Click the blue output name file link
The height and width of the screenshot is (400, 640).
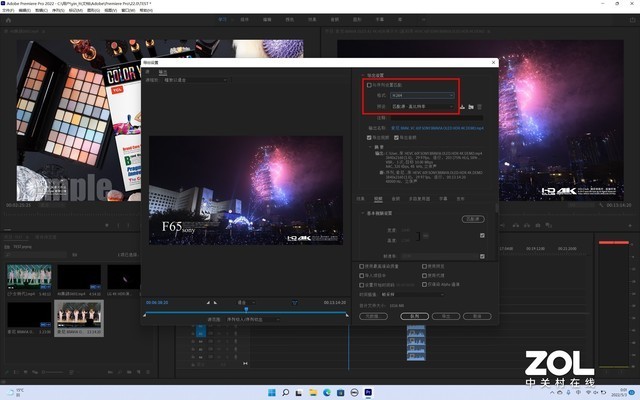[x=437, y=128]
